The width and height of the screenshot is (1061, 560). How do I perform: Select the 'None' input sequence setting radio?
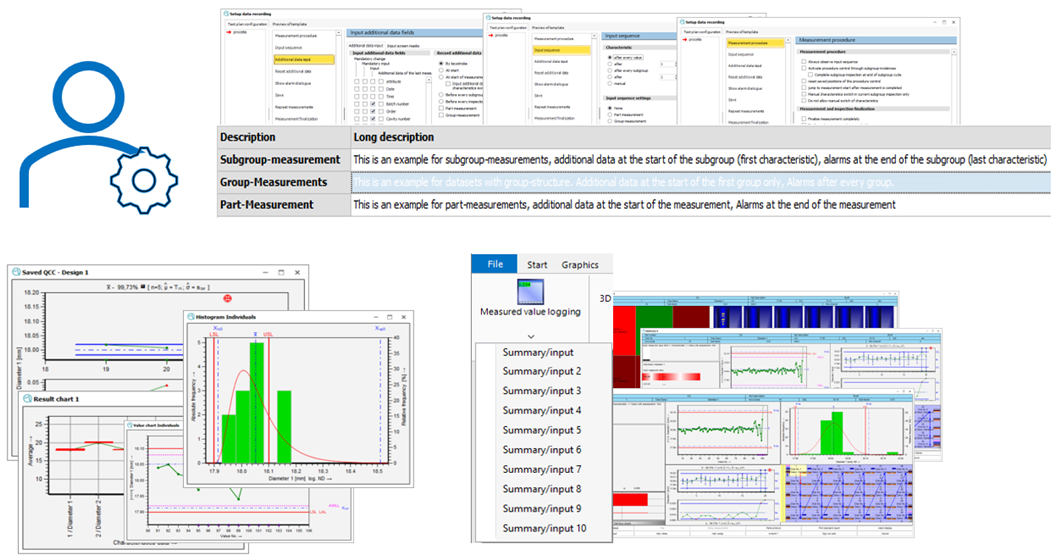coord(610,108)
